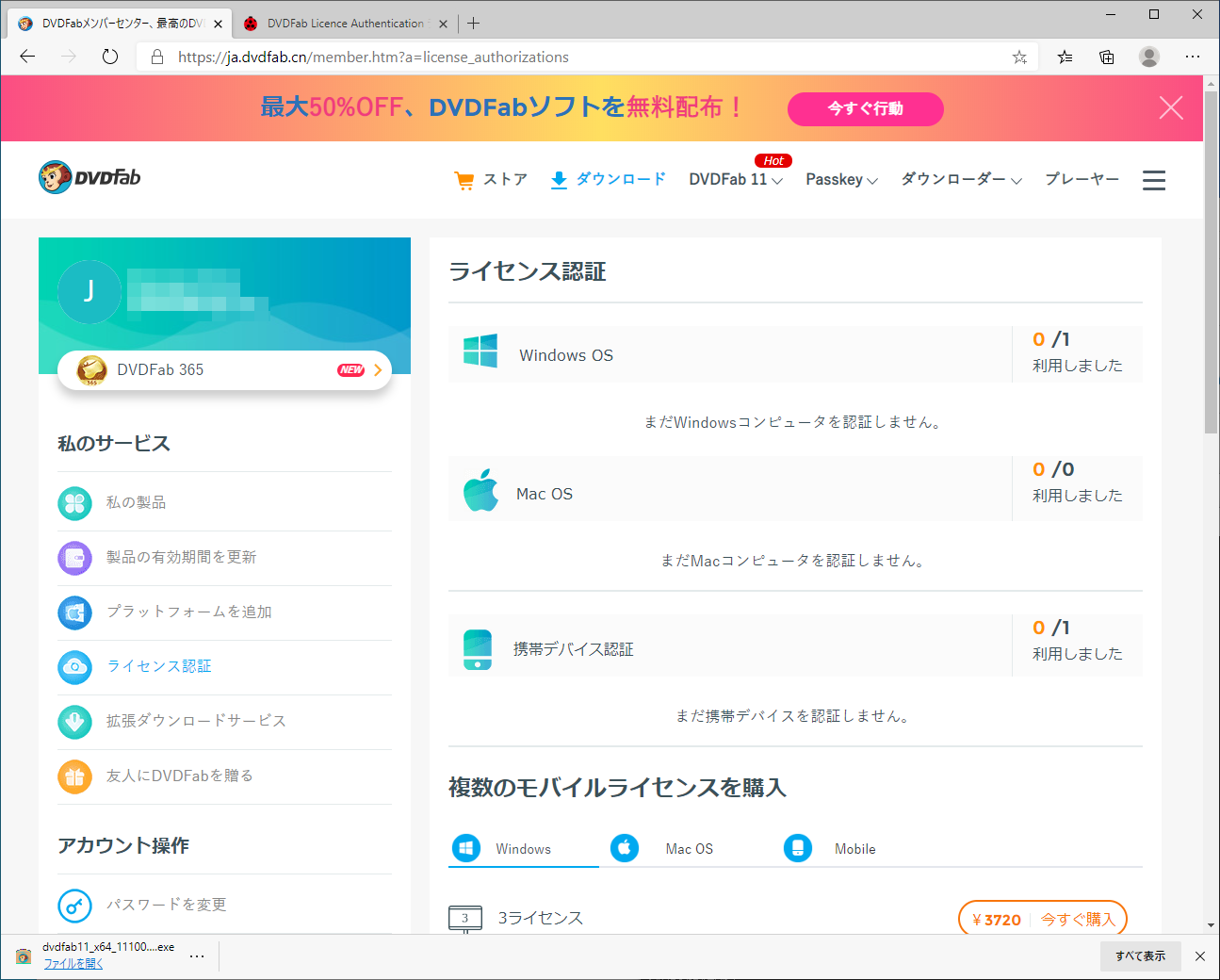The height and width of the screenshot is (980, 1220).
Task: Click the DVDFab logo in the header
Action: tap(89, 177)
